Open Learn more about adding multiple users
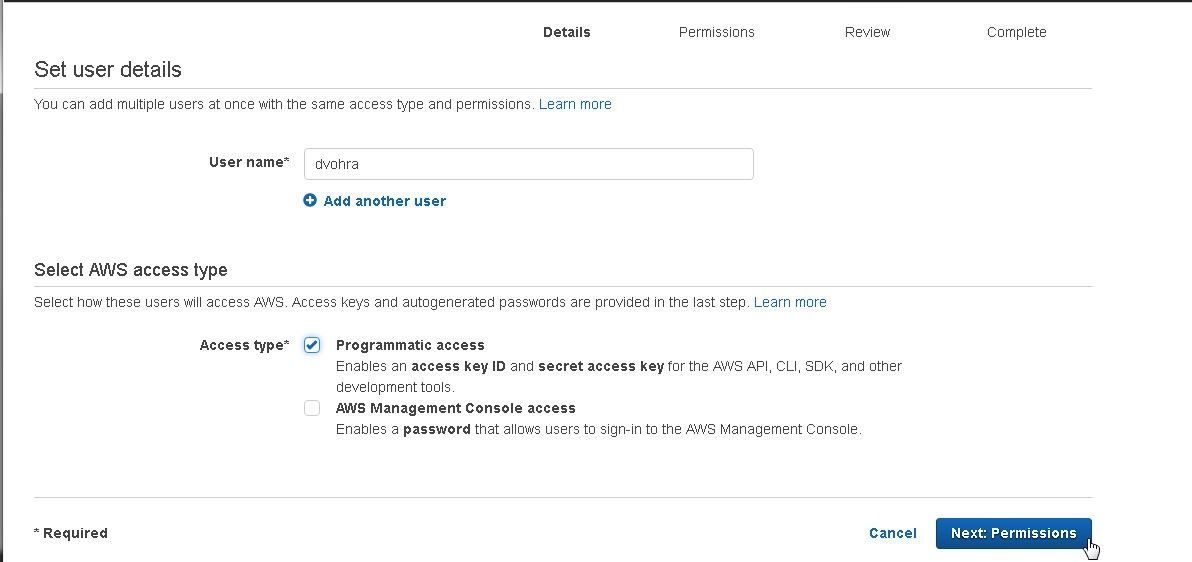Viewport: 1192px width, 562px height. (x=575, y=104)
